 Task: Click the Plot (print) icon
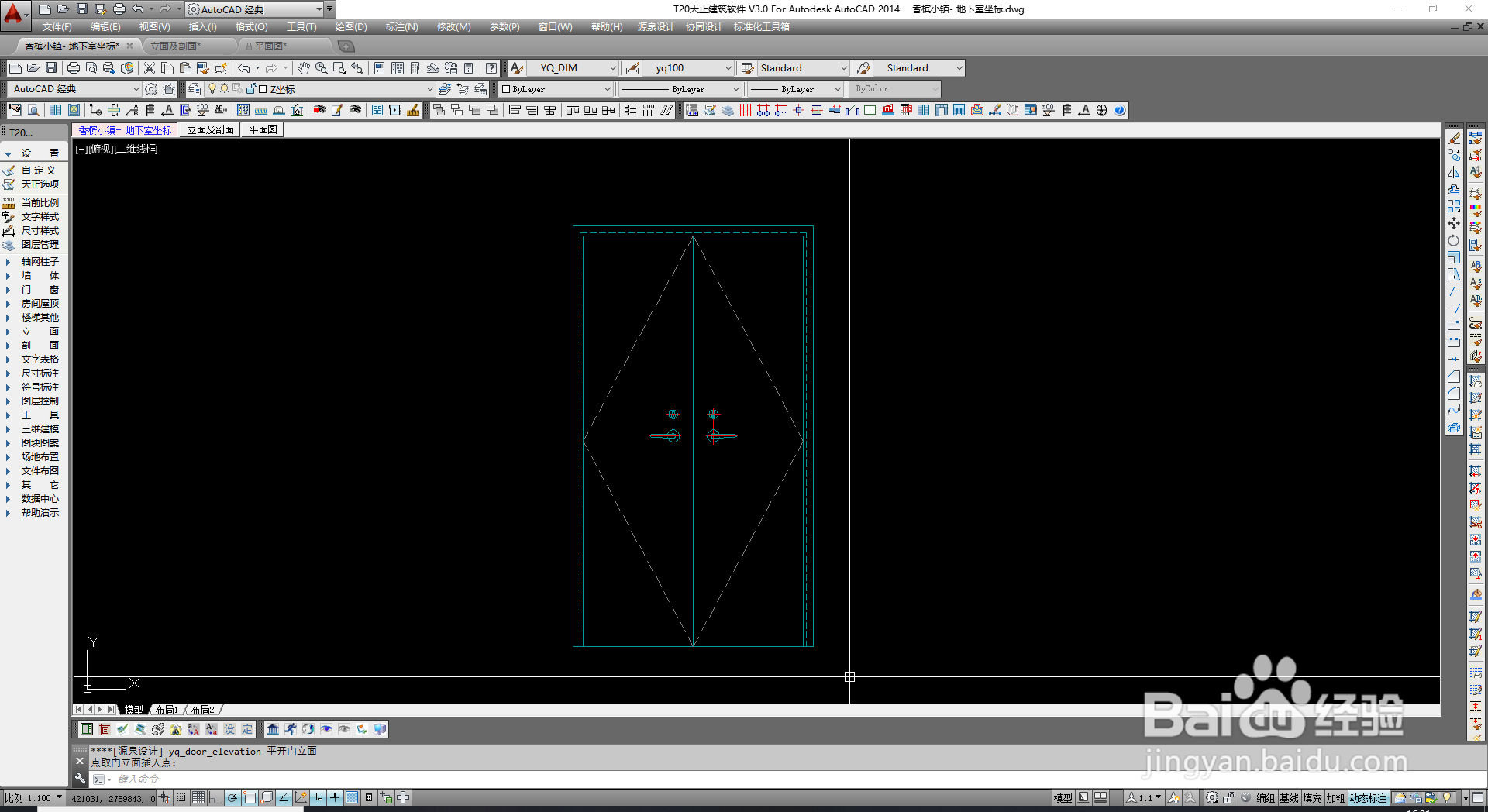[74, 68]
